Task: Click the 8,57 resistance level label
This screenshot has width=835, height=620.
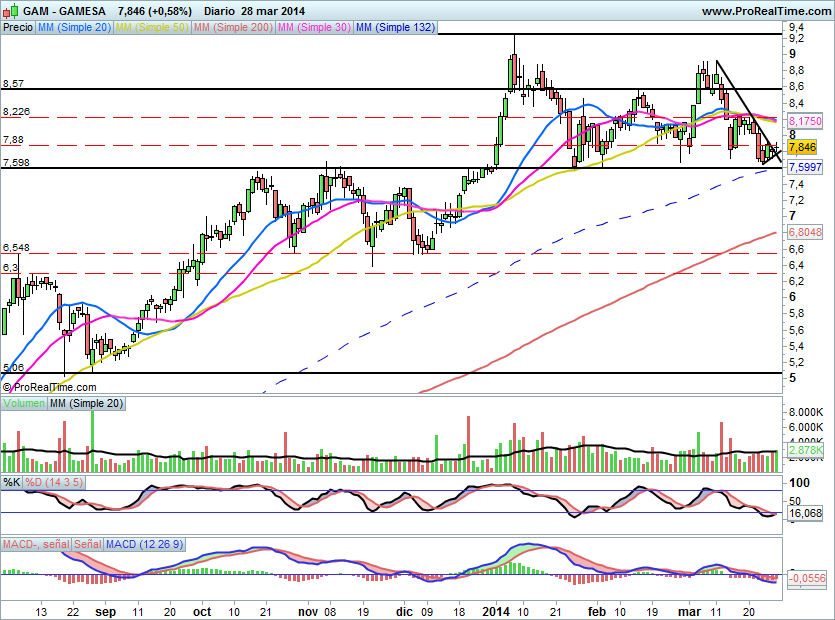Action: click(x=13, y=84)
